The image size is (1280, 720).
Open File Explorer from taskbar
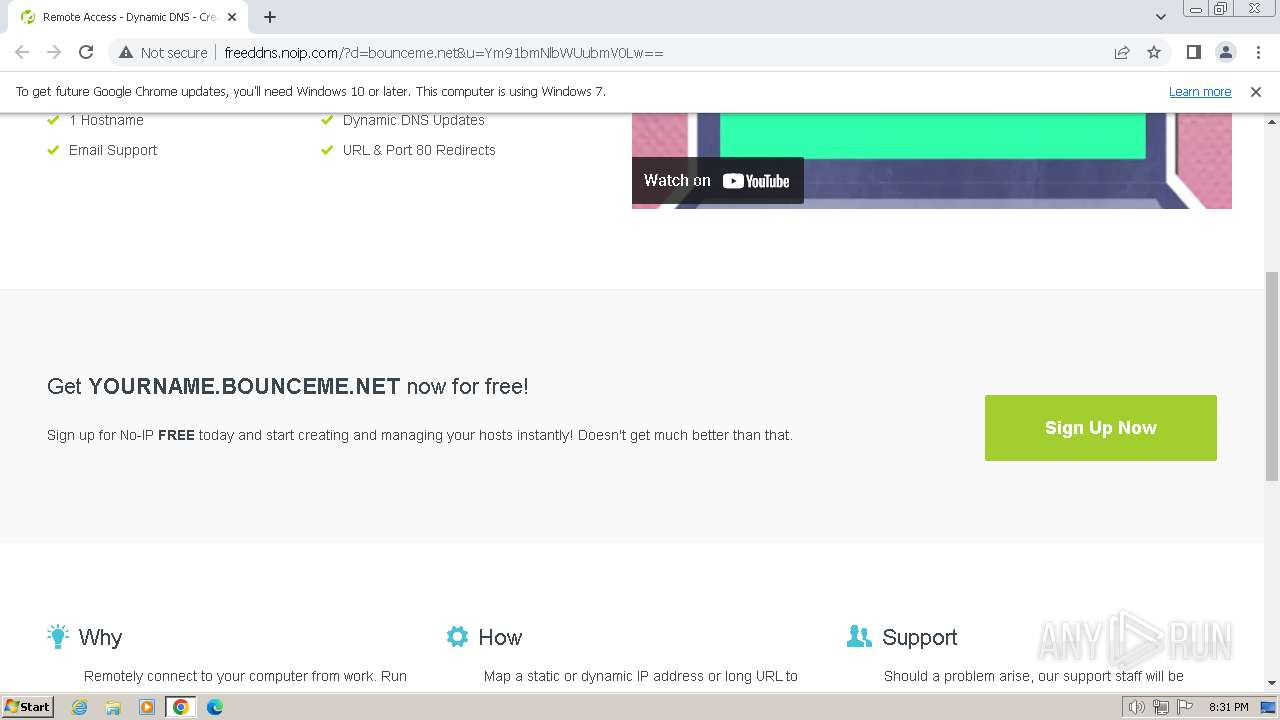pyautogui.click(x=113, y=707)
